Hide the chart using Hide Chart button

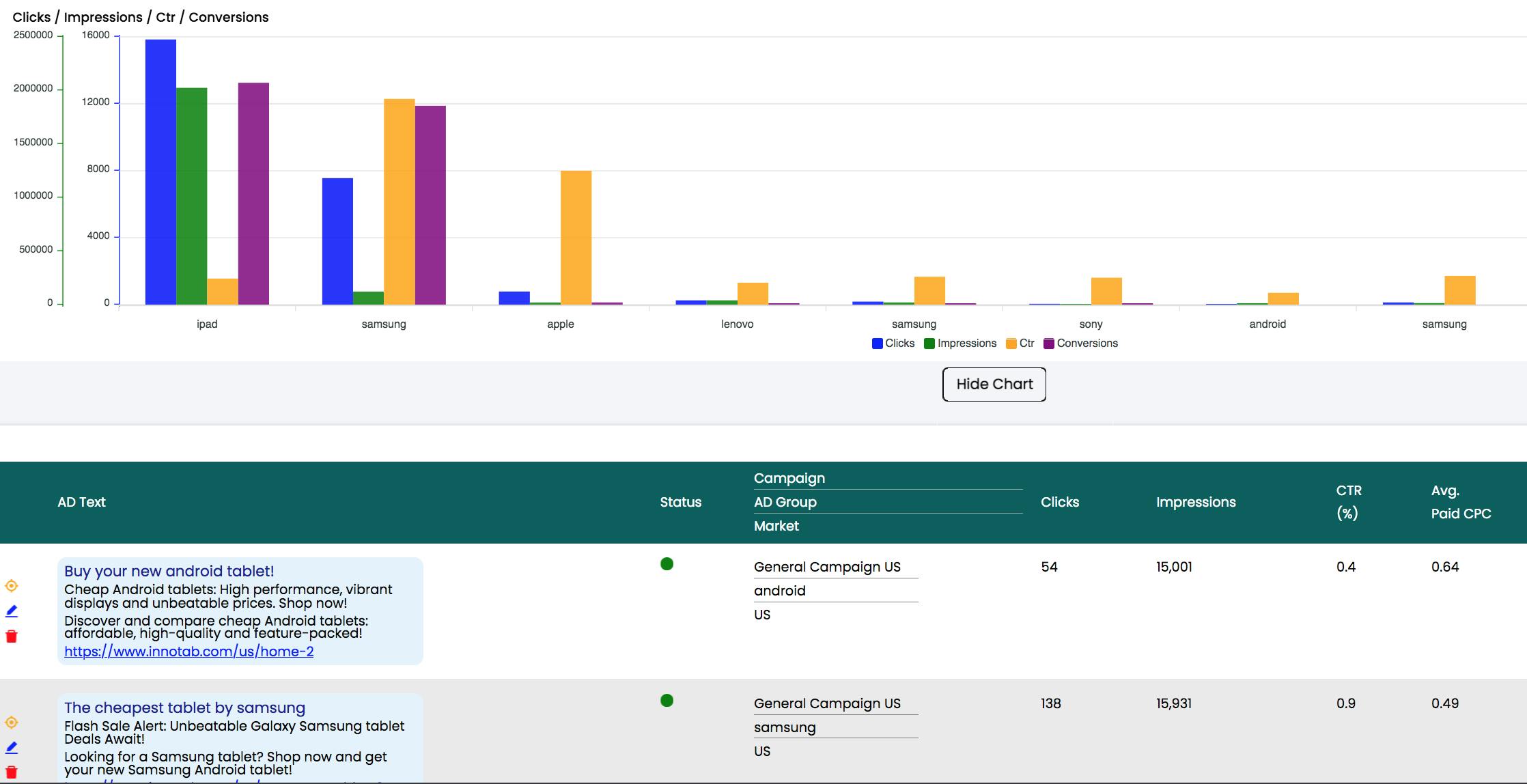coord(994,384)
